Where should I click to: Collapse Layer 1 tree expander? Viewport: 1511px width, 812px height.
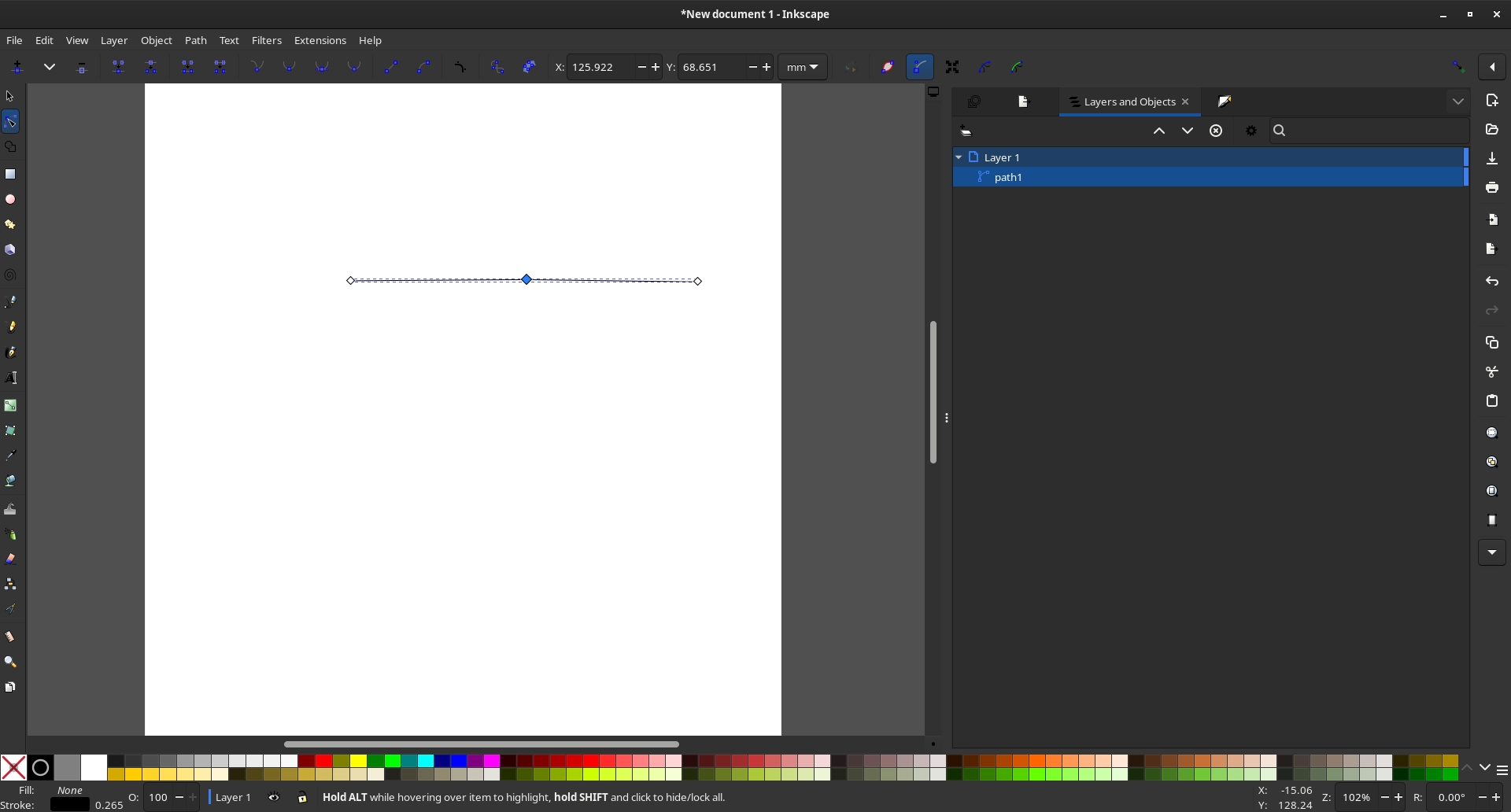[x=959, y=157]
